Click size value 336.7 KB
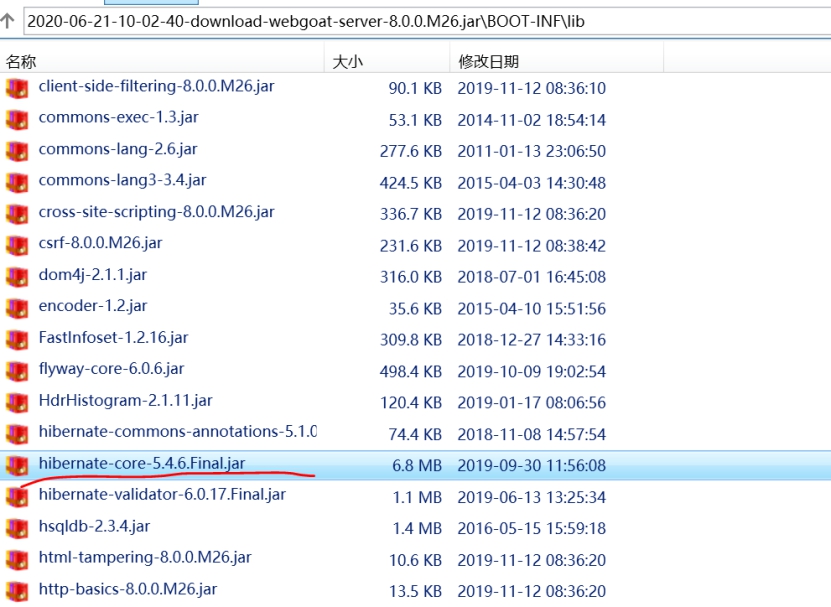 click(411, 214)
